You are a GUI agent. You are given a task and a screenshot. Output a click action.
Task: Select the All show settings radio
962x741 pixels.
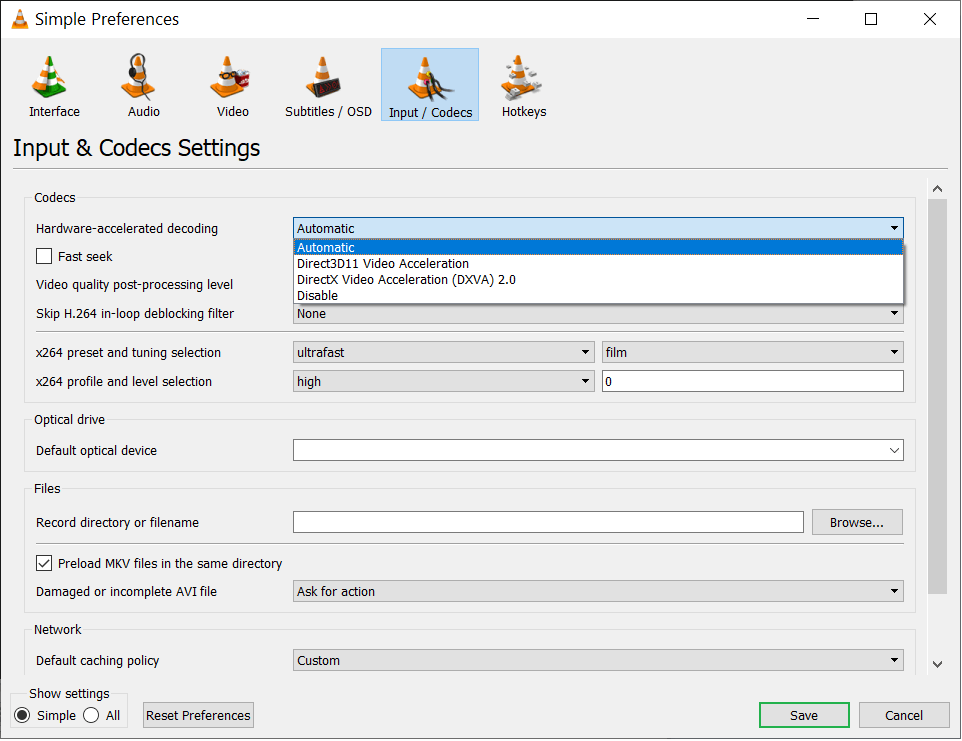pyautogui.click(x=91, y=716)
